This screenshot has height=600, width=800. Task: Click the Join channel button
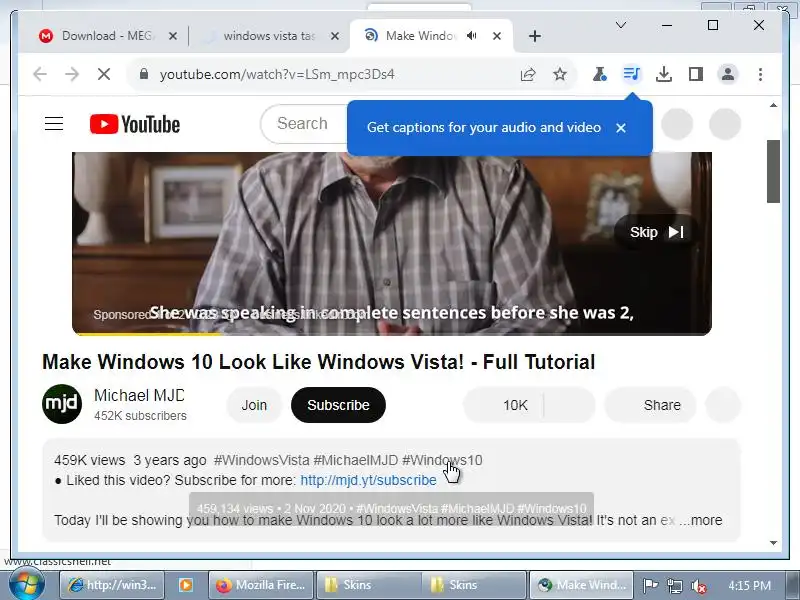pyautogui.click(x=254, y=405)
